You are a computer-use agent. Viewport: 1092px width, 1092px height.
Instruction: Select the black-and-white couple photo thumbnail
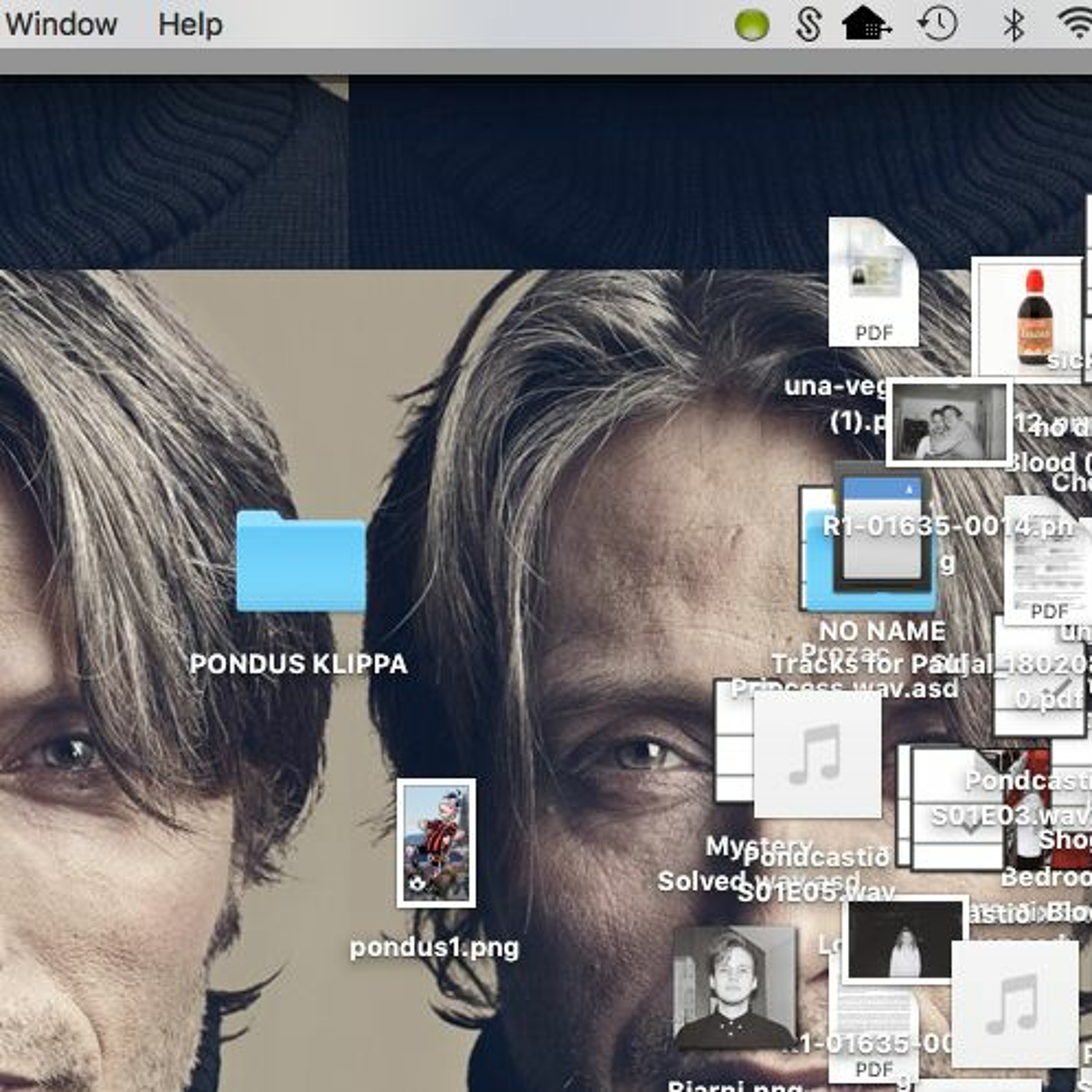(949, 422)
